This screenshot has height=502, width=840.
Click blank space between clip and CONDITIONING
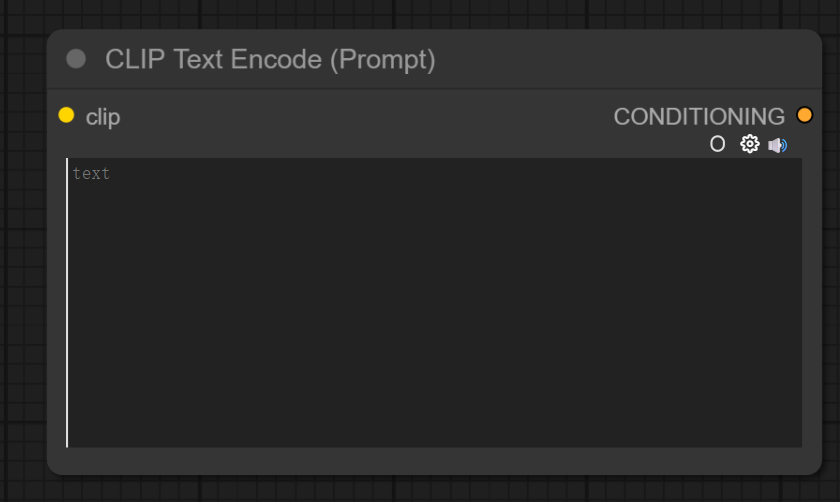(360, 117)
